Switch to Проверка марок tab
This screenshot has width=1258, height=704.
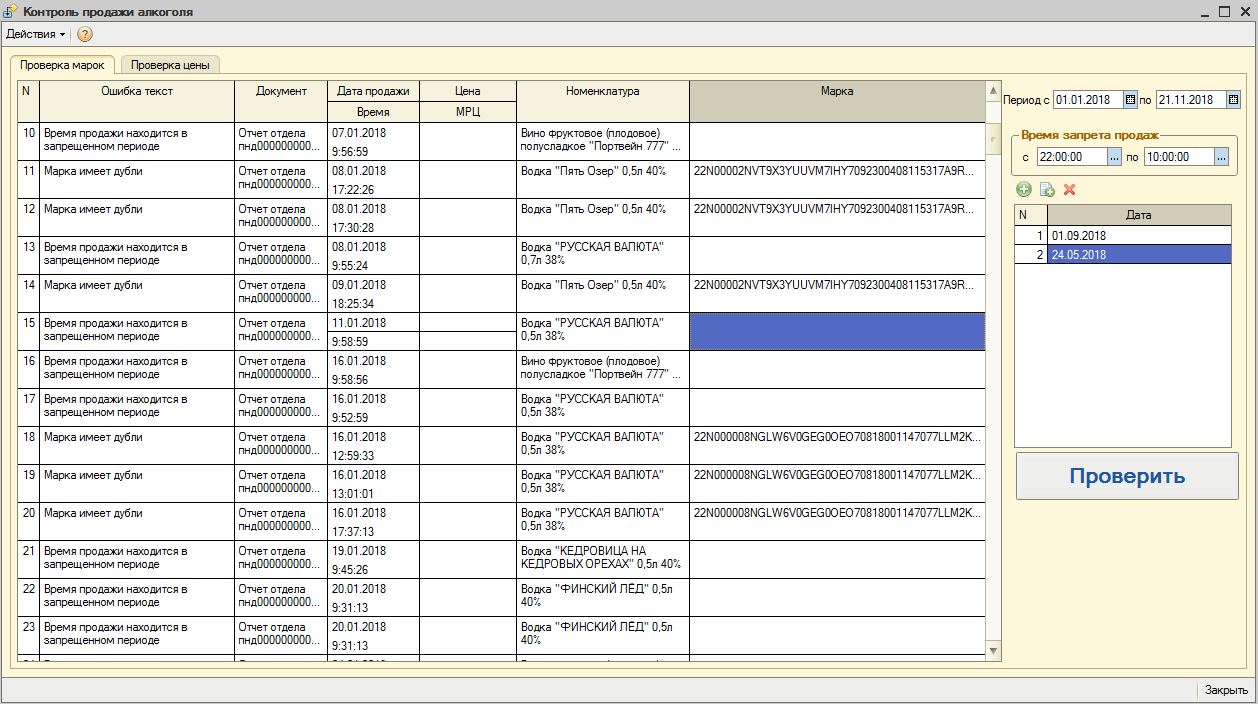click(62, 65)
